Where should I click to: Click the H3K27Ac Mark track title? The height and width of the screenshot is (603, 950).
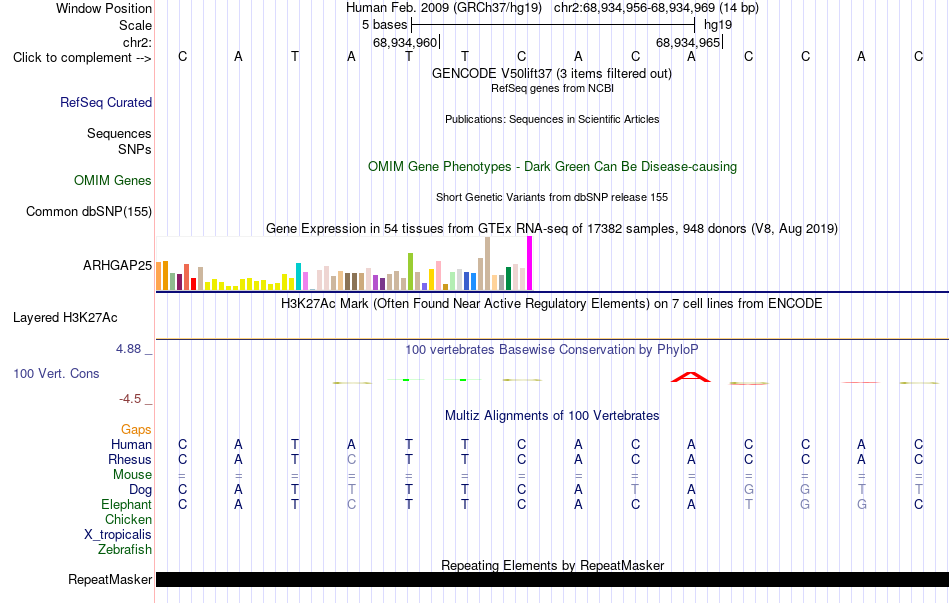point(552,304)
